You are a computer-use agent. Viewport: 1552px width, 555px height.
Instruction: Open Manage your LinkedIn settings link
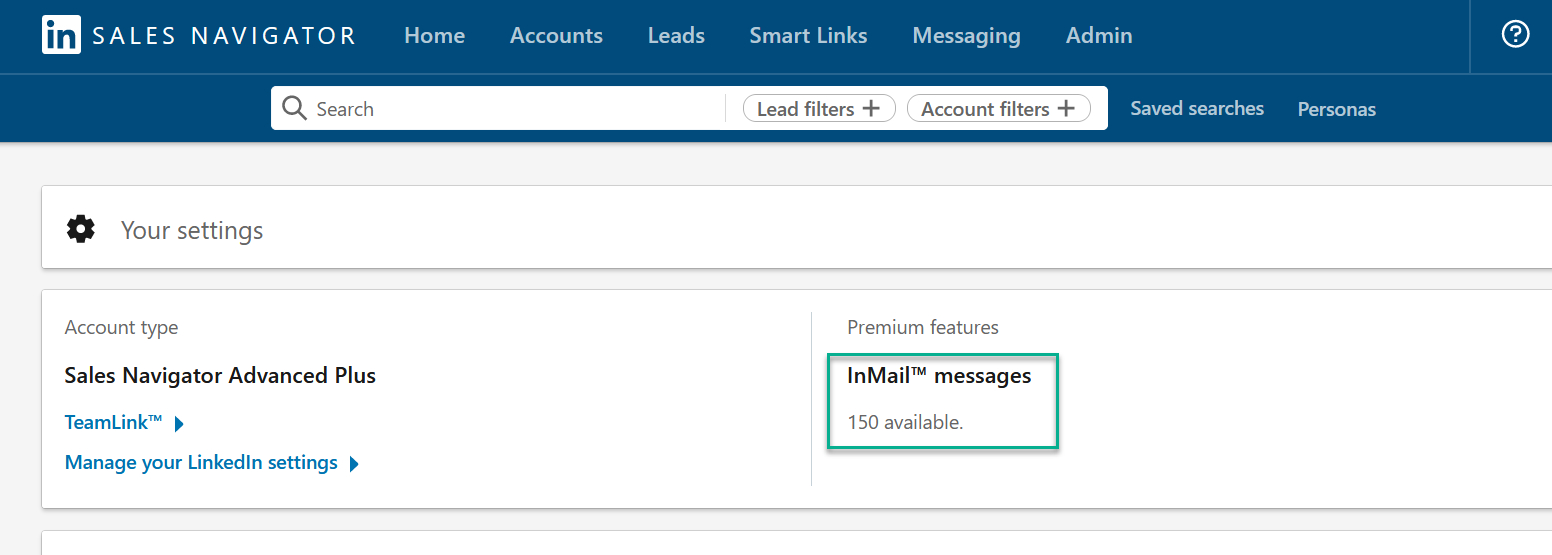201,463
